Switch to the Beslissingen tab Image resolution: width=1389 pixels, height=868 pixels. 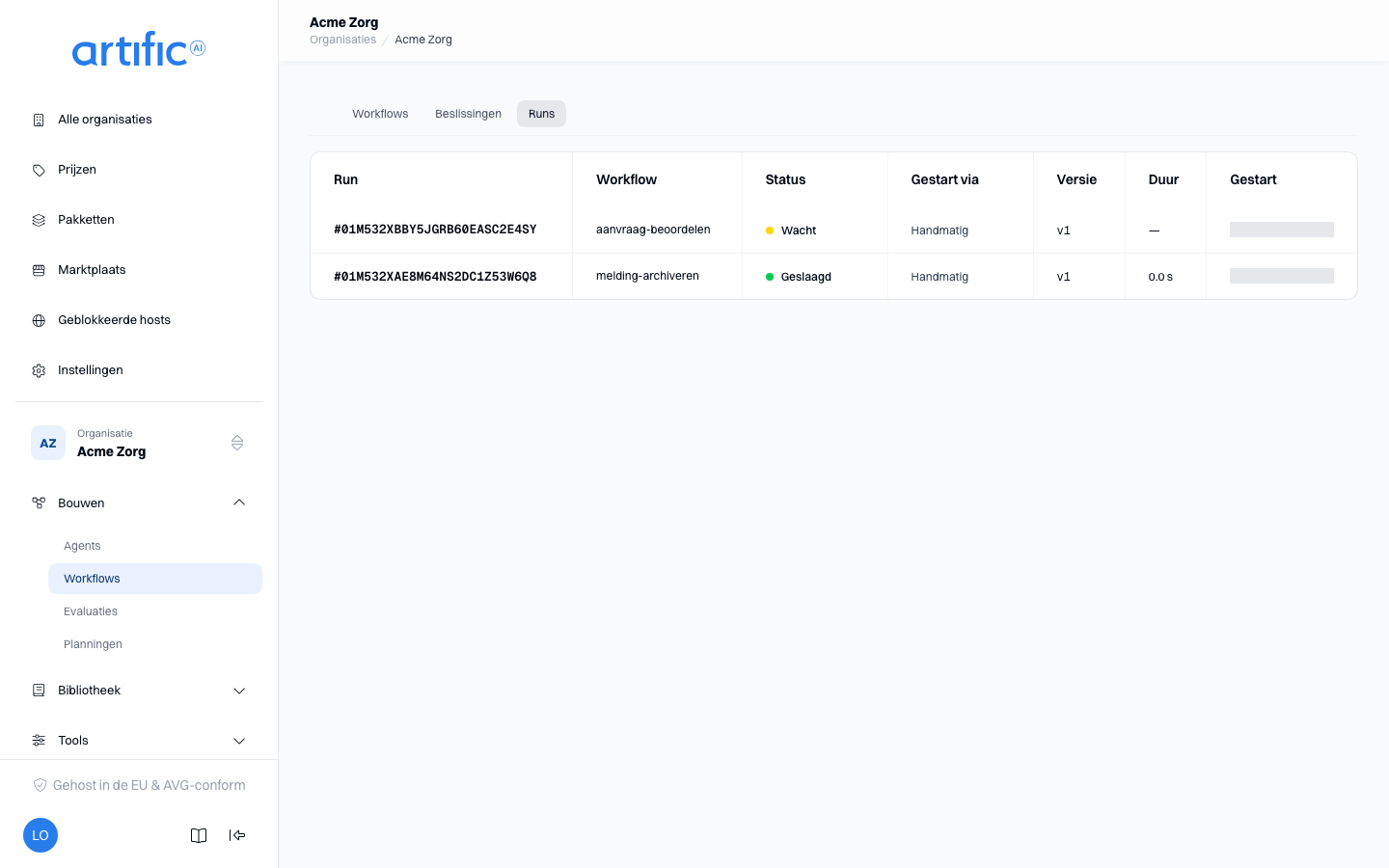tap(468, 114)
